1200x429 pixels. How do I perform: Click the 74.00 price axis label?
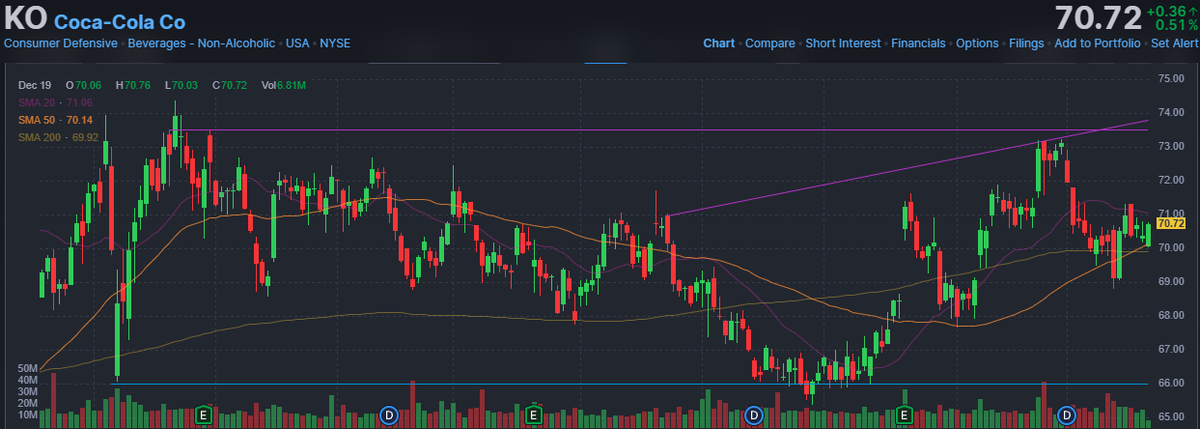click(x=1171, y=112)
